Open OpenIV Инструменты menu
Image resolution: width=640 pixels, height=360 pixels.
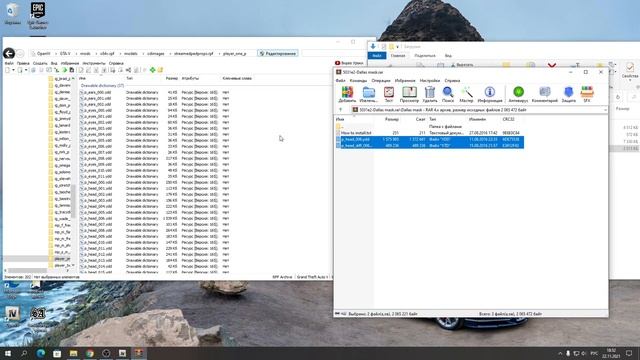coord(94,63)
